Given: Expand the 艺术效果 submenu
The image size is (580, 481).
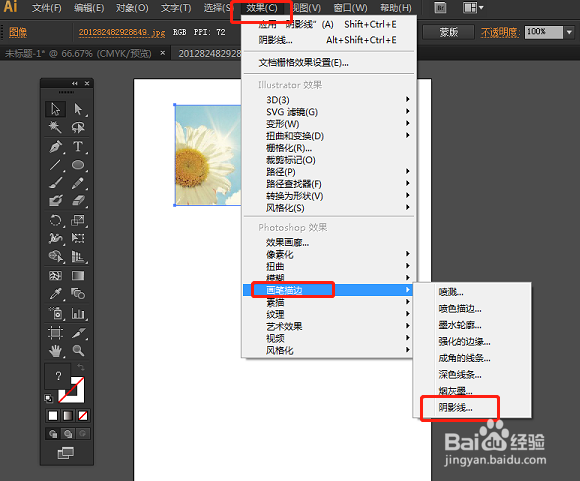Looking at the screenshot, I should tap(329, 326).
